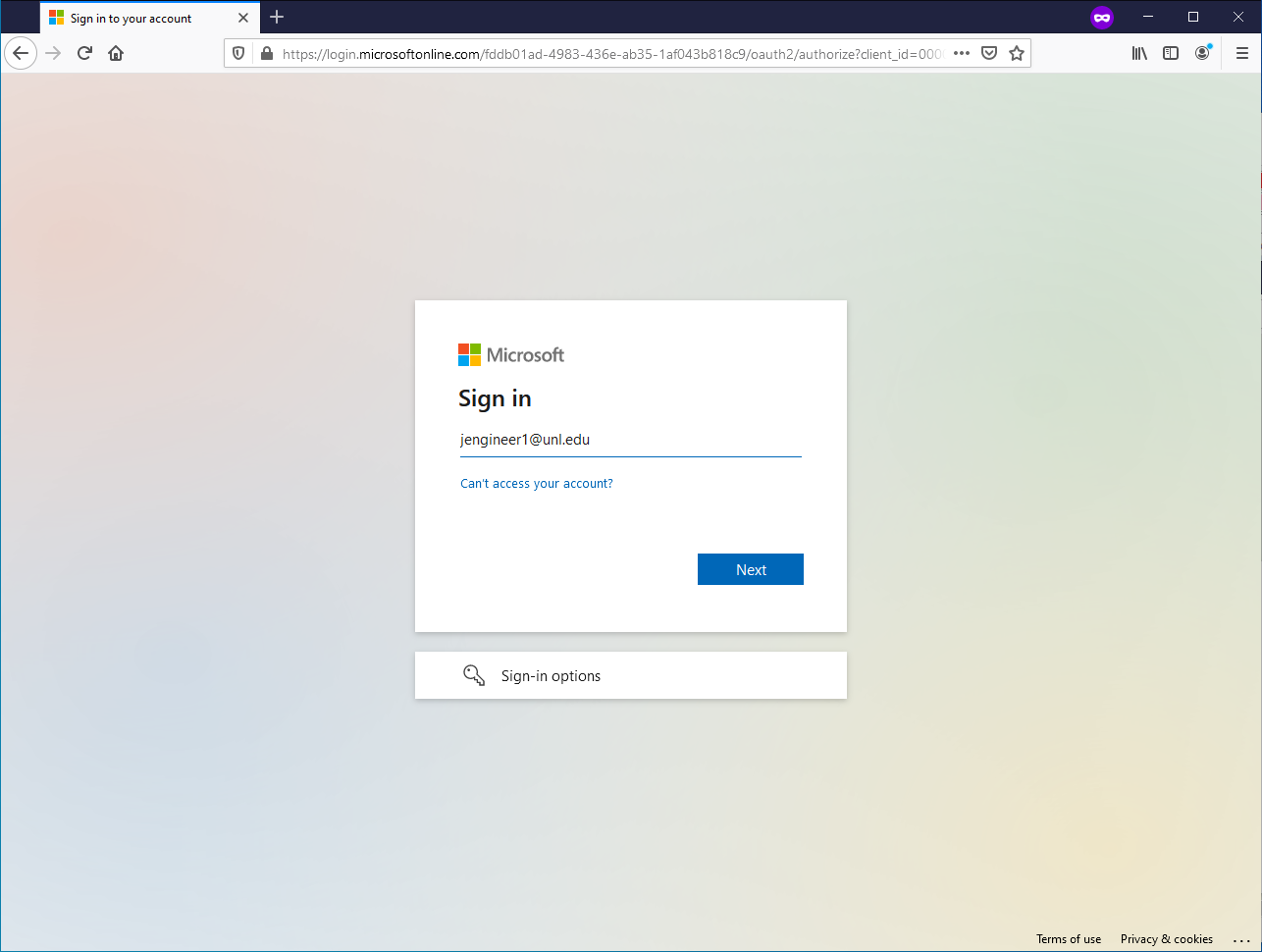Toggle the sidebar view
Screen dimensions: 1262x952
click(x=1171, y=54)
